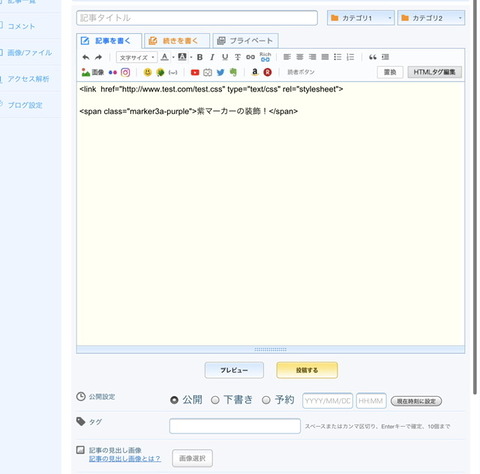Image resolution: width=480 pixels, height=474 pixels.
Task: Select the 予約 scheduled radio button
Action: [x=266, y=400]
